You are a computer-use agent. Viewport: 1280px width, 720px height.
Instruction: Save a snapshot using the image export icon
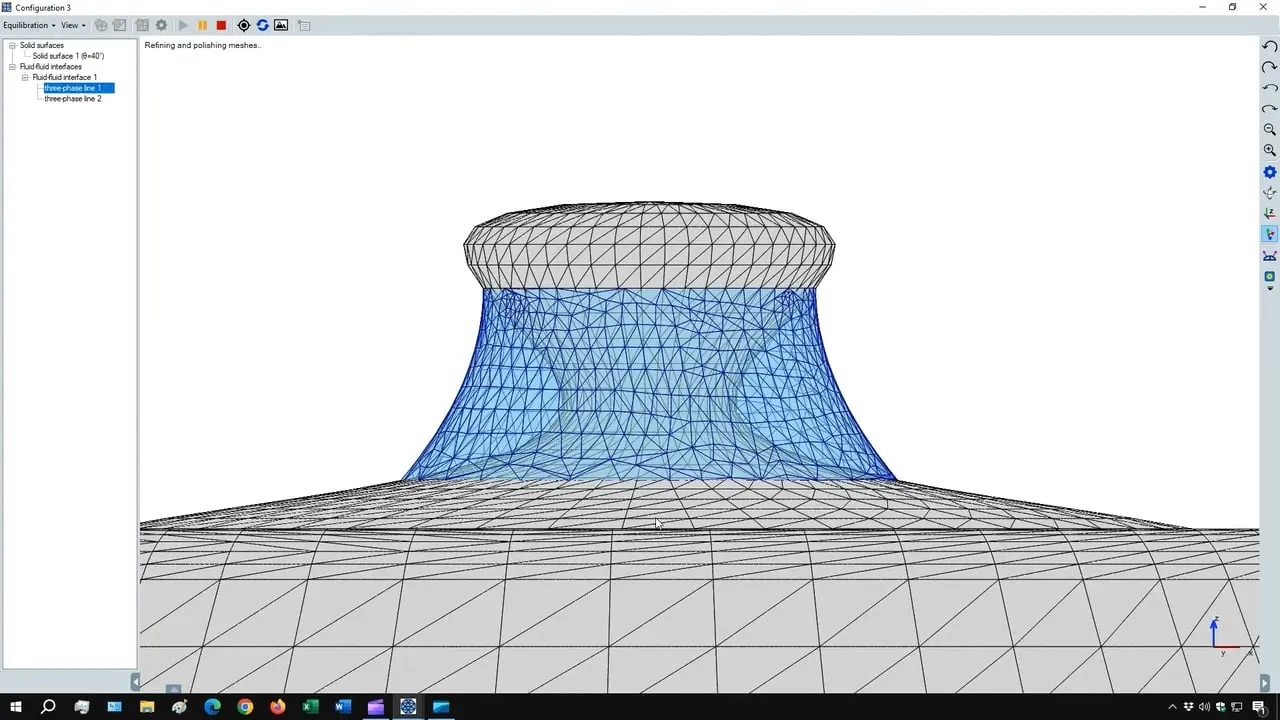click(281, 25)
